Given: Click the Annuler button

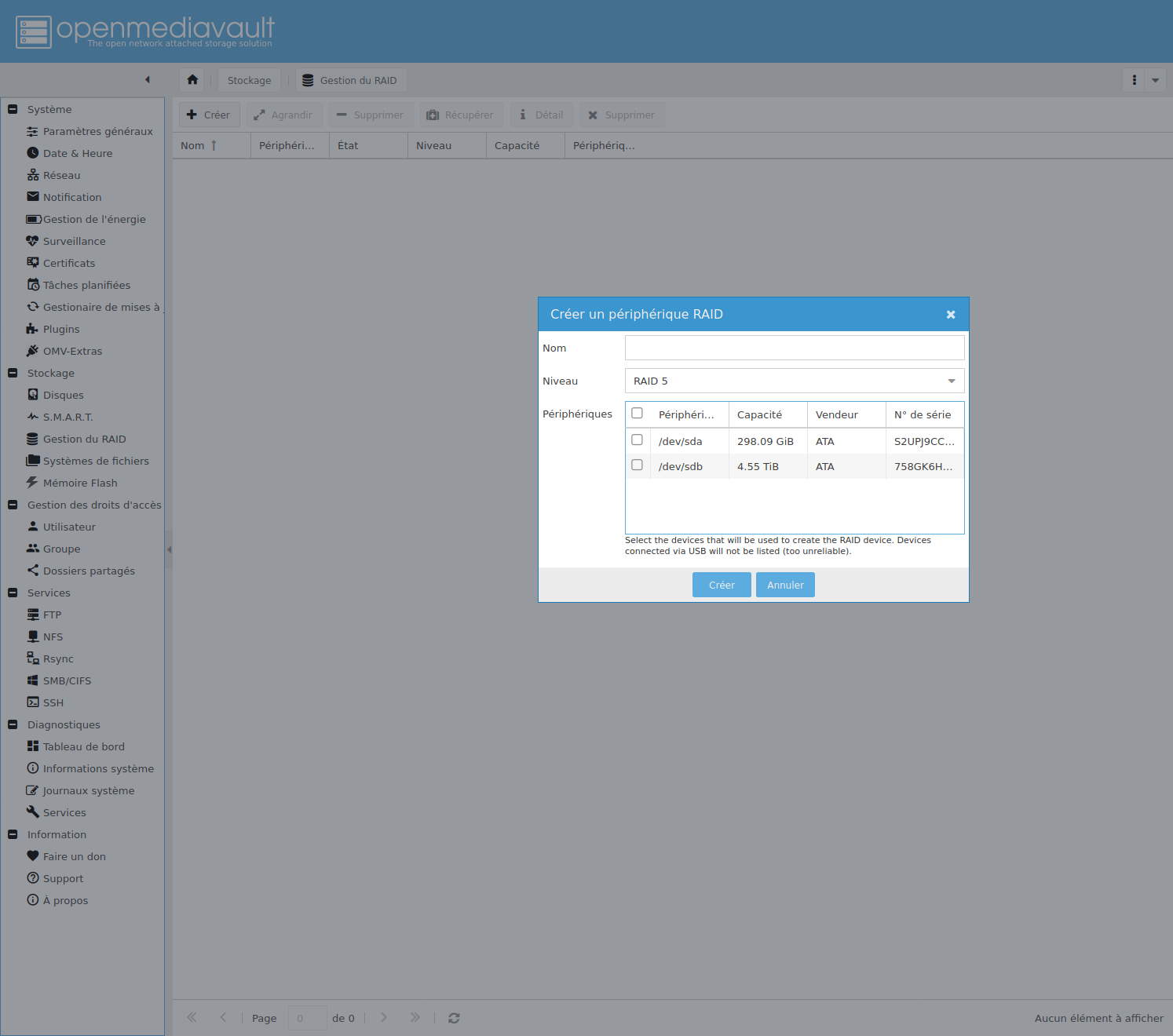Looking at the screenshot, I should point(785,585).
